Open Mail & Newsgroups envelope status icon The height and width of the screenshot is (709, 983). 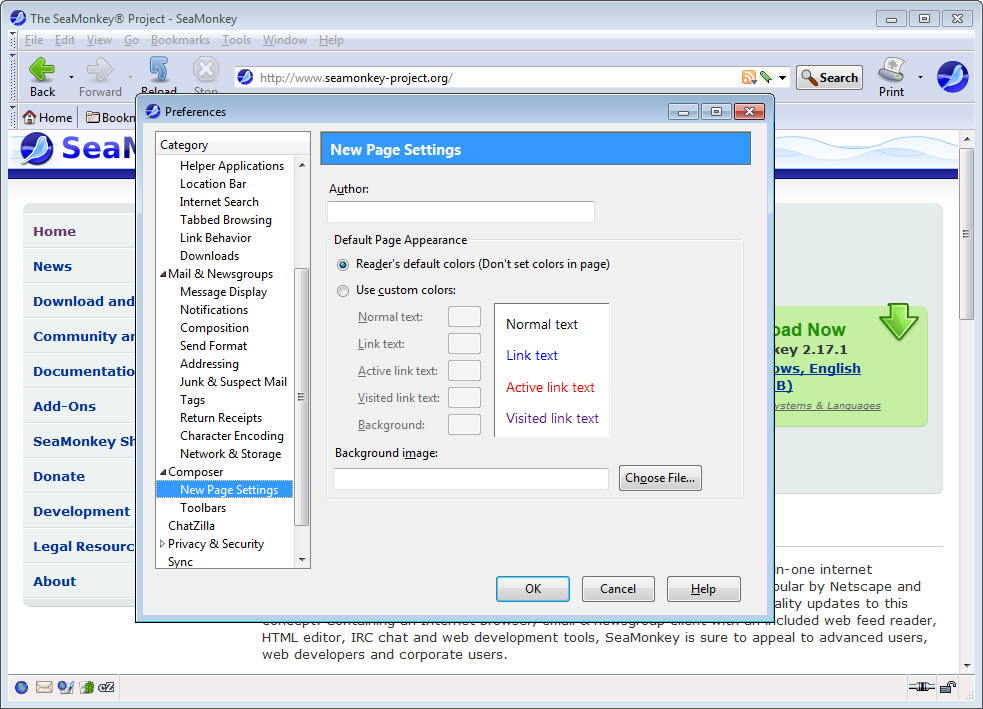(x=44, y=688)
